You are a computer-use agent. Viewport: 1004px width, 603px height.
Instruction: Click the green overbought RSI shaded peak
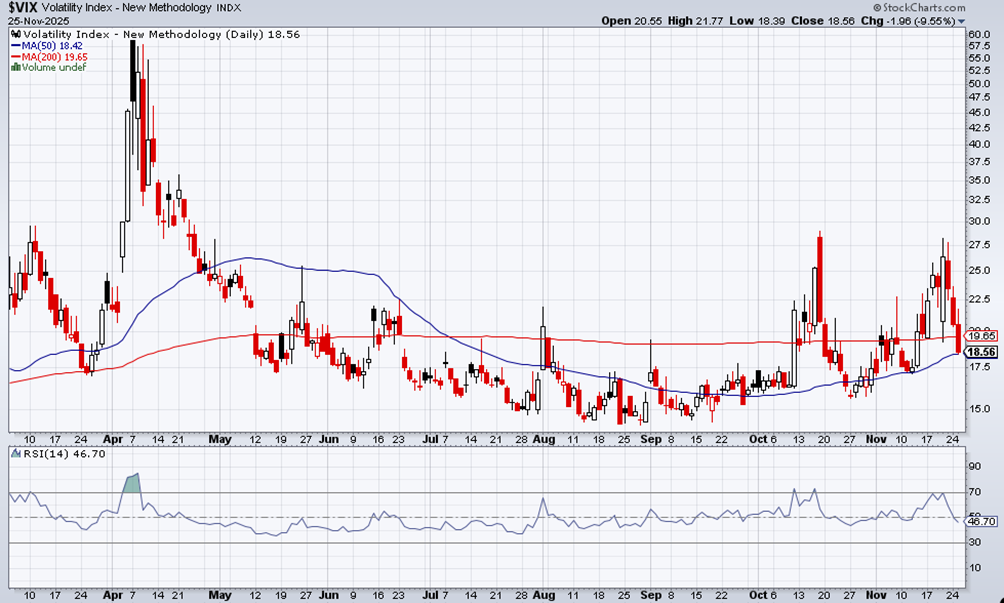(x=131, y=483)
